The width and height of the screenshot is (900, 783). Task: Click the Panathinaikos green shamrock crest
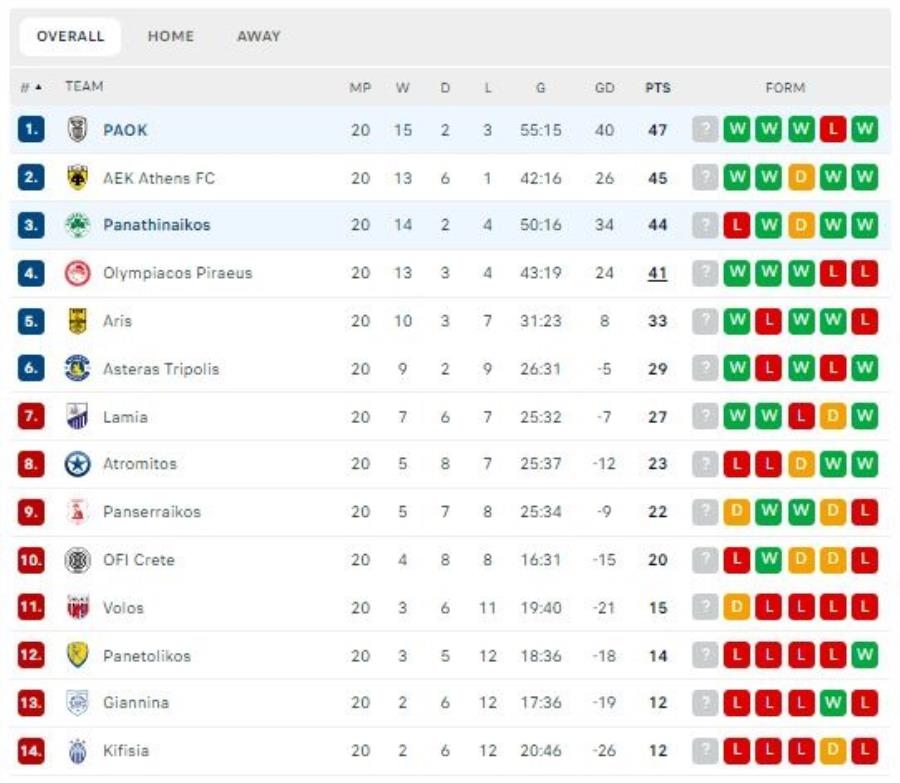[77, 225]
